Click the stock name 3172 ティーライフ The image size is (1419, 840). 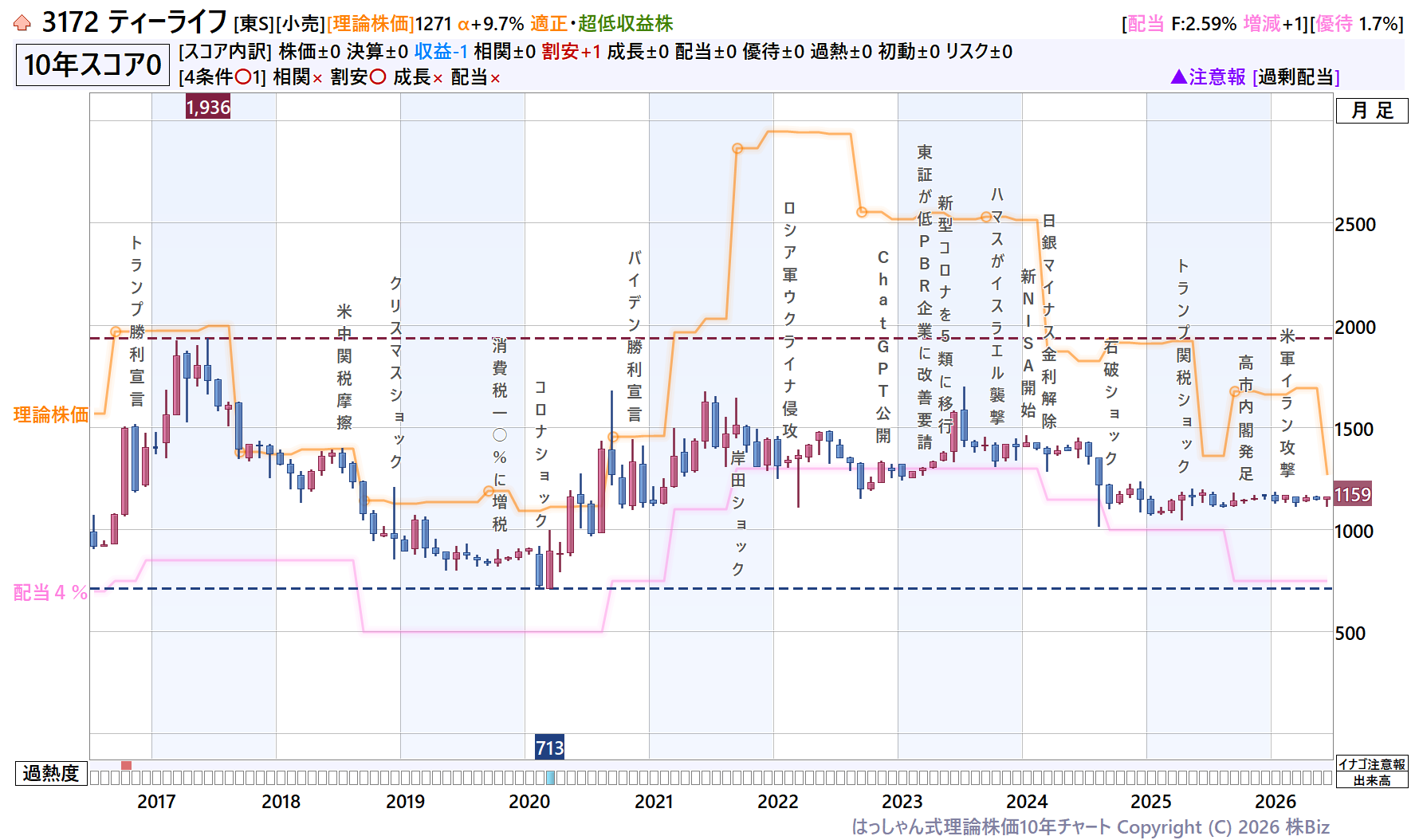135,22
